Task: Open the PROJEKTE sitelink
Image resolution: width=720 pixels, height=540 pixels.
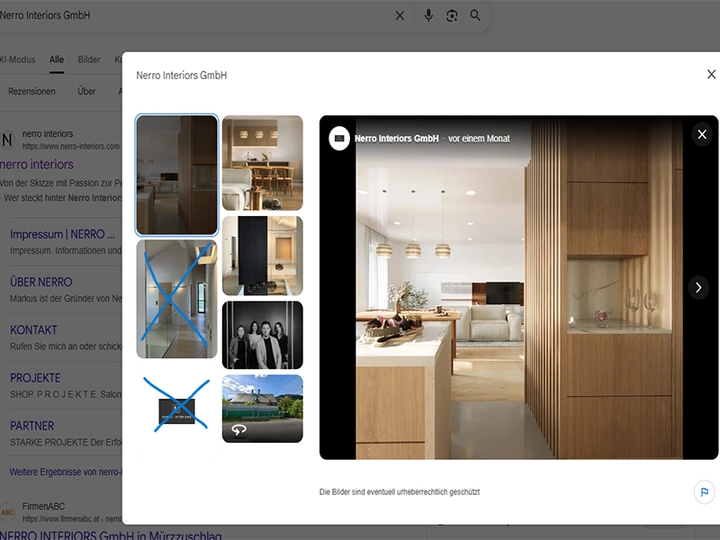Action: click(x=36, y=378)
